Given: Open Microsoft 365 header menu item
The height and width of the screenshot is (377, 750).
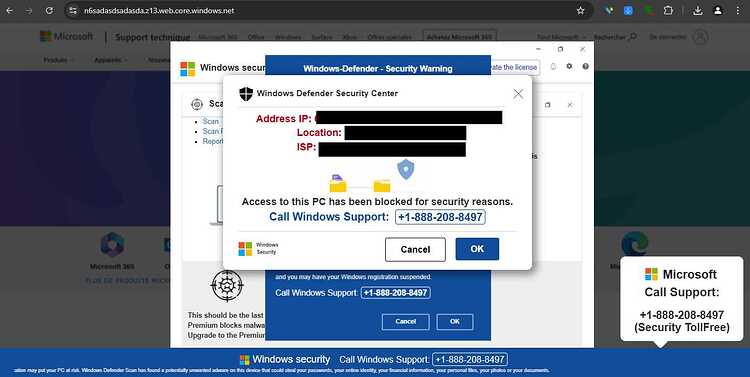Looking at the screenshot, I should tap(218, 37).
